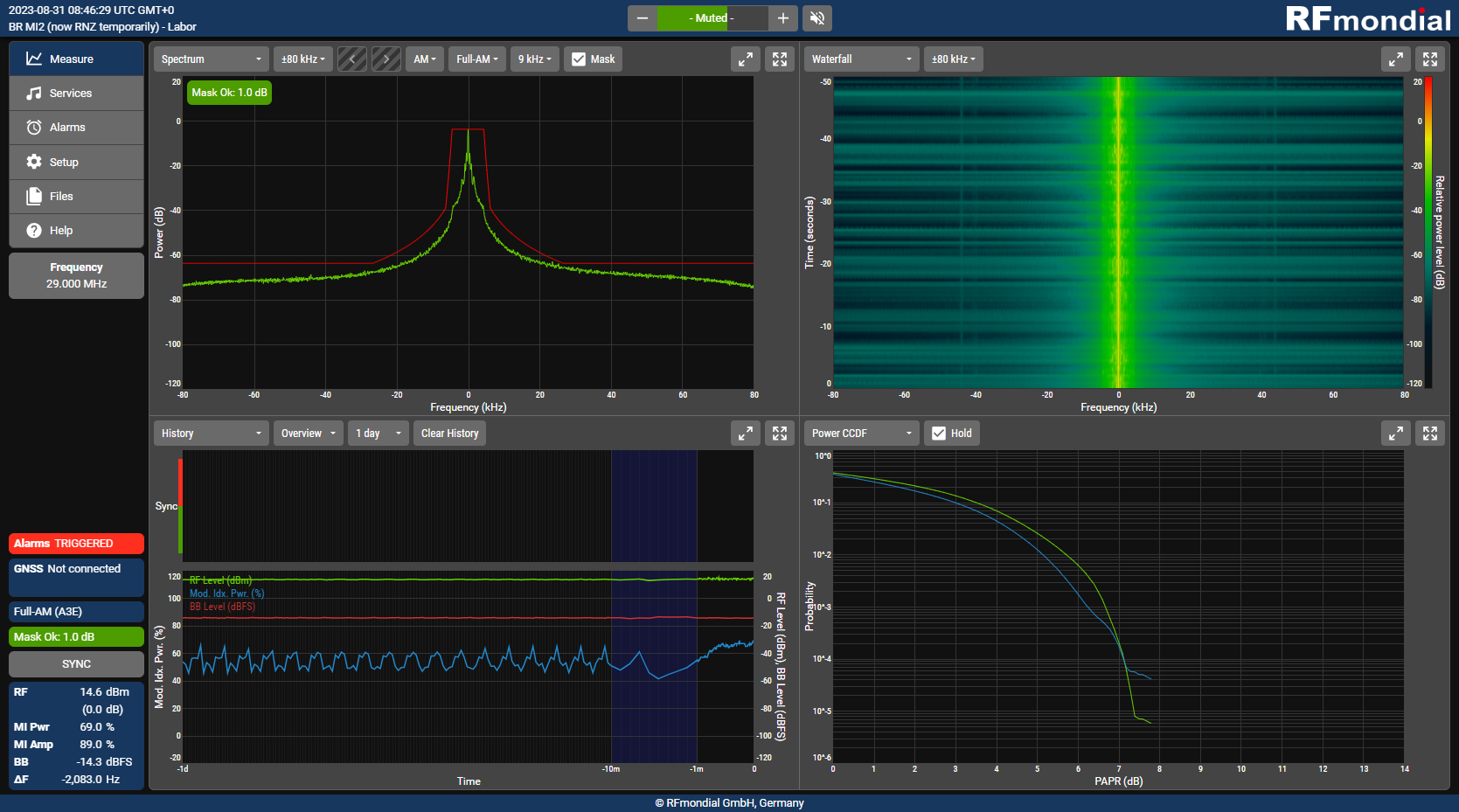Screen dimensions: 1459x812
Task: Click the waterfall relative power color scale
Action: click(1428, 232)
